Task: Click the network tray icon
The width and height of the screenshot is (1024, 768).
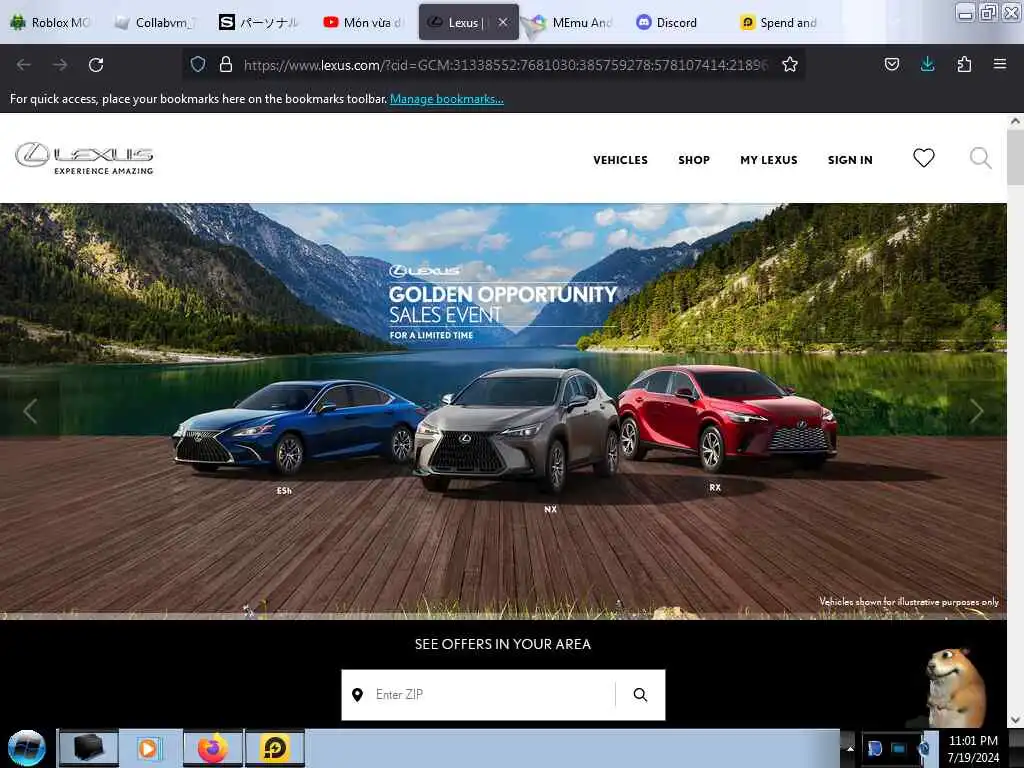Action: click(x=899, y=748)
